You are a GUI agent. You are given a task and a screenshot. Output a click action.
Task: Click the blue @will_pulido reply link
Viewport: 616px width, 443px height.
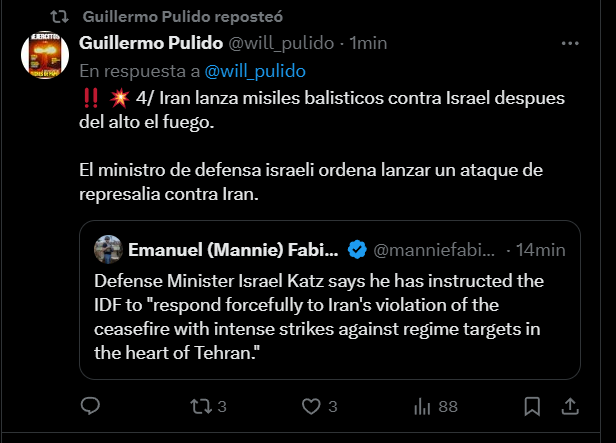[255, 71]
